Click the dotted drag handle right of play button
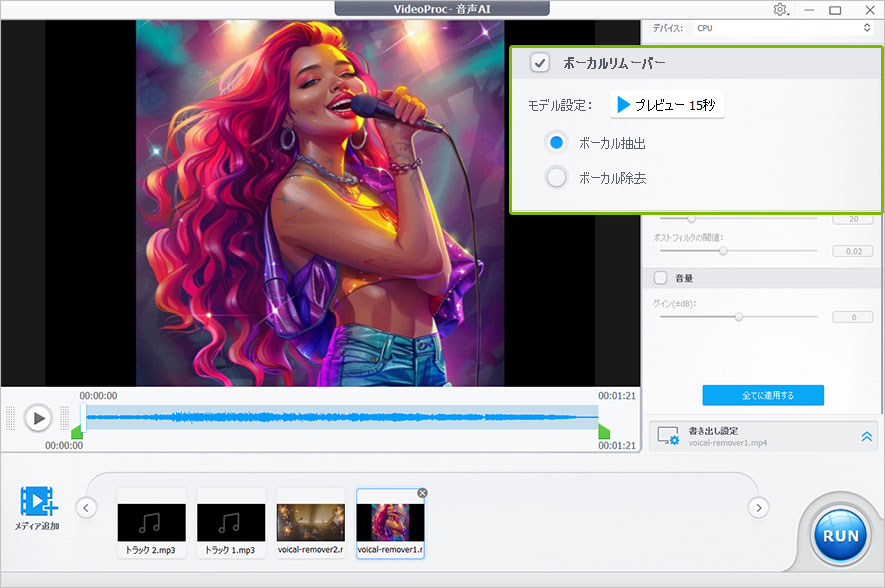 coord(64,418)
